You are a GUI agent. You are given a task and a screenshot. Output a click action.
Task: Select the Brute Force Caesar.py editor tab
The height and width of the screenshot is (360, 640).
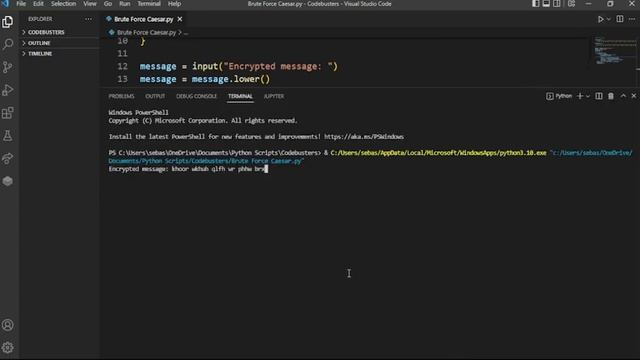pos(143,19)
